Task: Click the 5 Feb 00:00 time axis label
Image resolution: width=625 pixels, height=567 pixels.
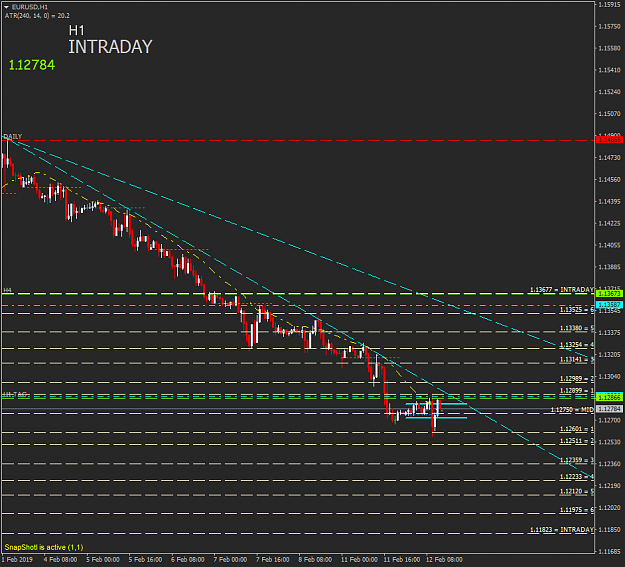Action: [103, 559]
